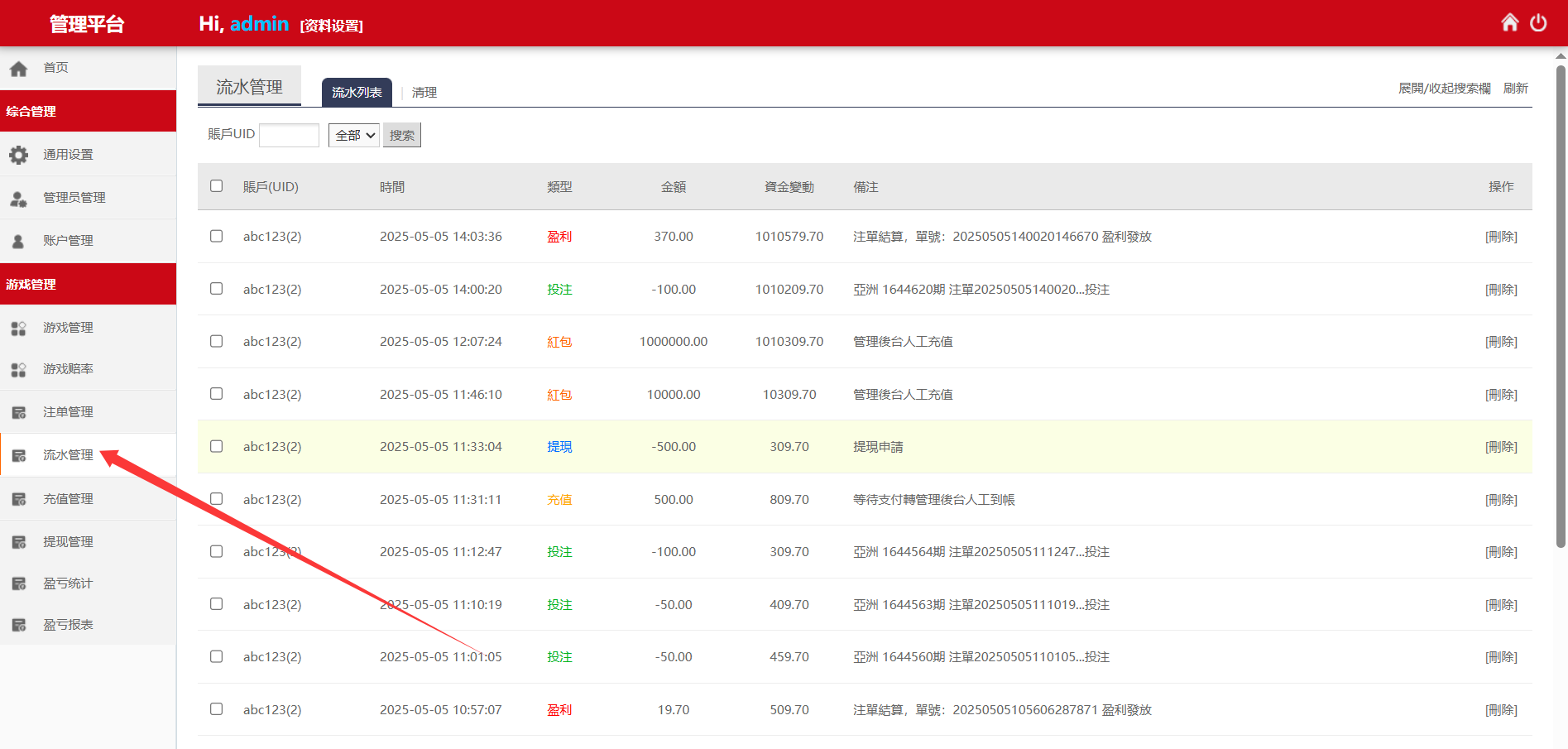
Task: Check the row dated 2025-05-05 14:03:36
Action: 217,236
